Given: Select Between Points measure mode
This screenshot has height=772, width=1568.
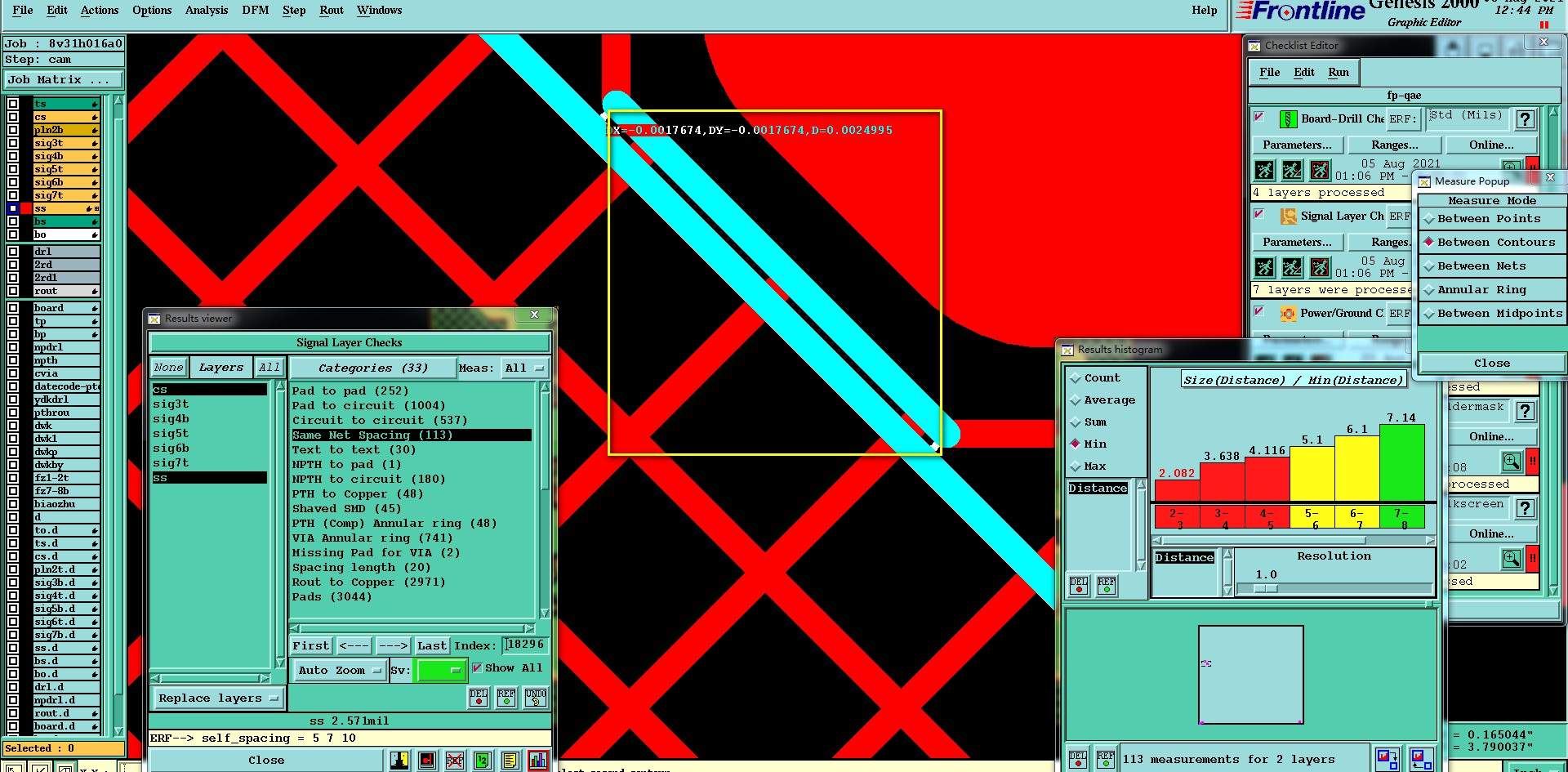Looking at the screenshot, I should pos(1491,219).
